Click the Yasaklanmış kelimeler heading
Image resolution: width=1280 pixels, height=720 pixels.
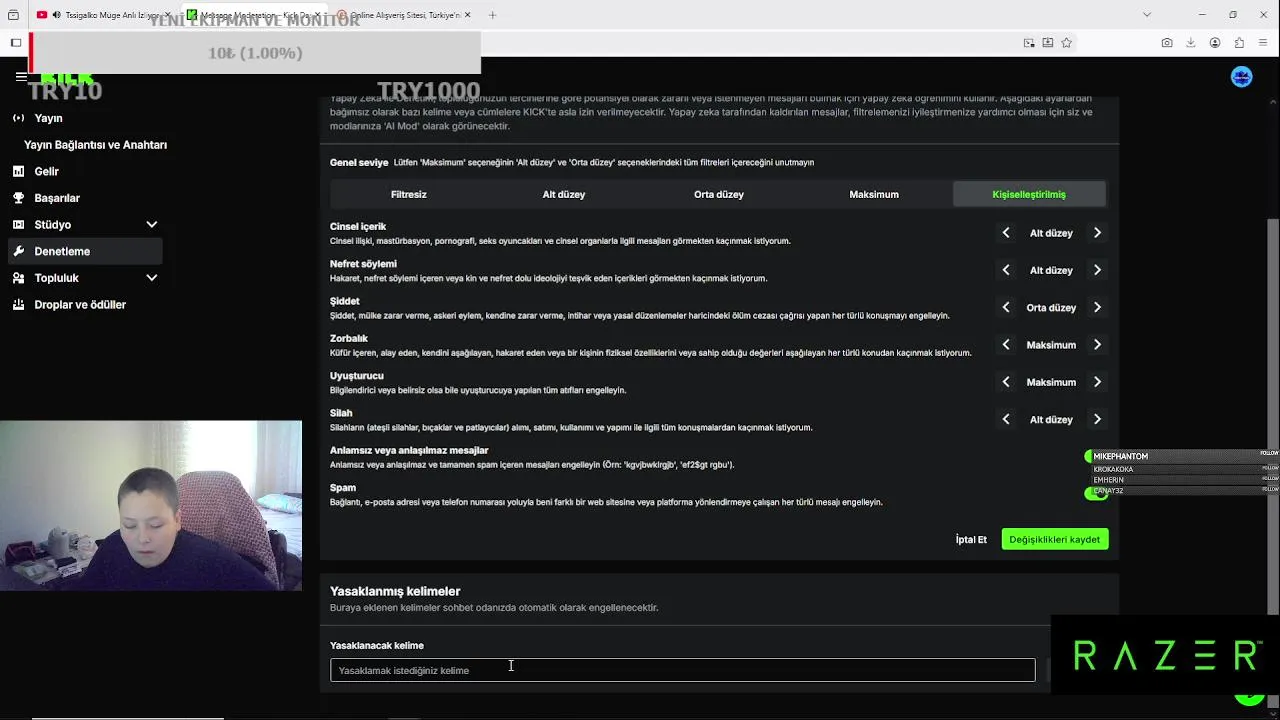[395, 591]
